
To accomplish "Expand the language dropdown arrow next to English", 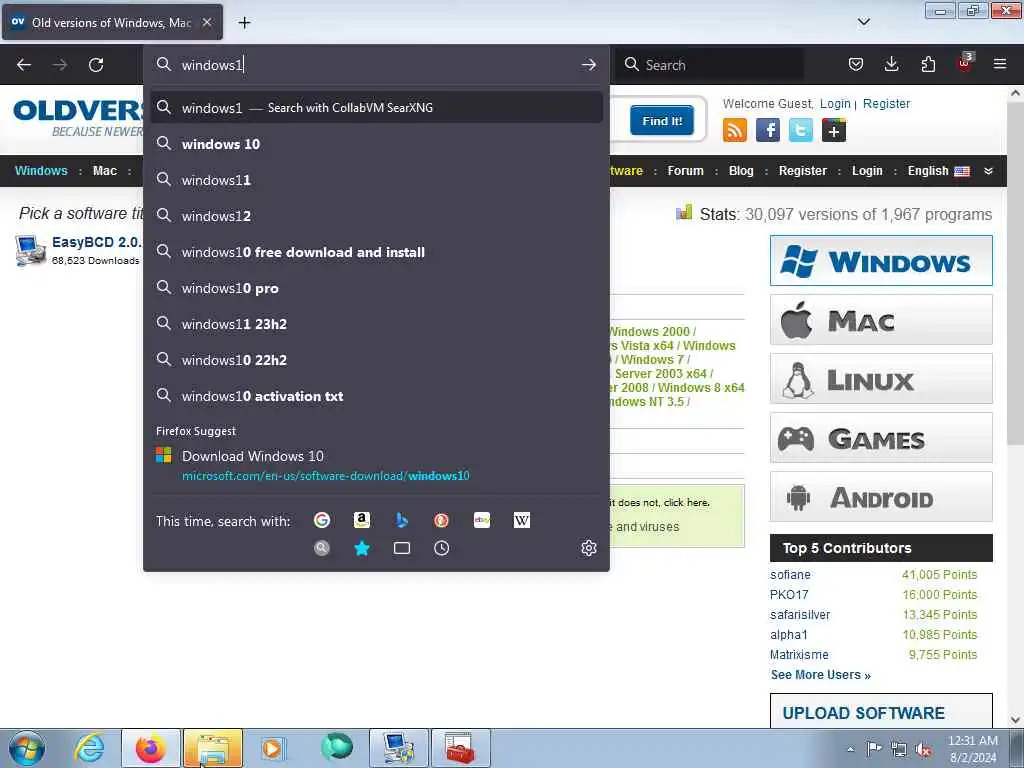I will point(988,171).
